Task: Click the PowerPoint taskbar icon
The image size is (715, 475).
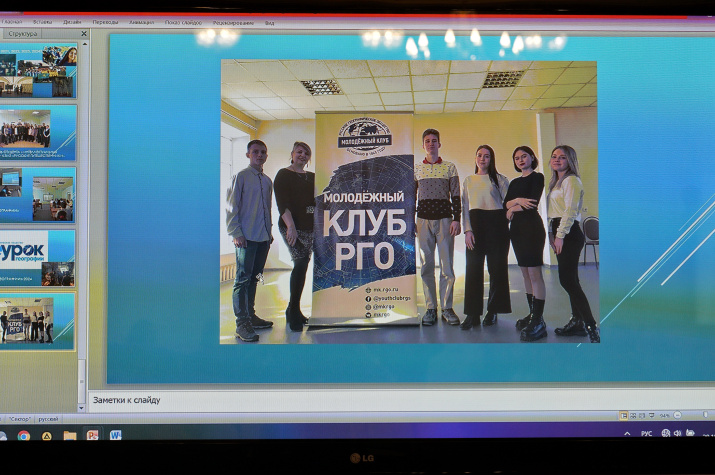Action: coord(93,435)
